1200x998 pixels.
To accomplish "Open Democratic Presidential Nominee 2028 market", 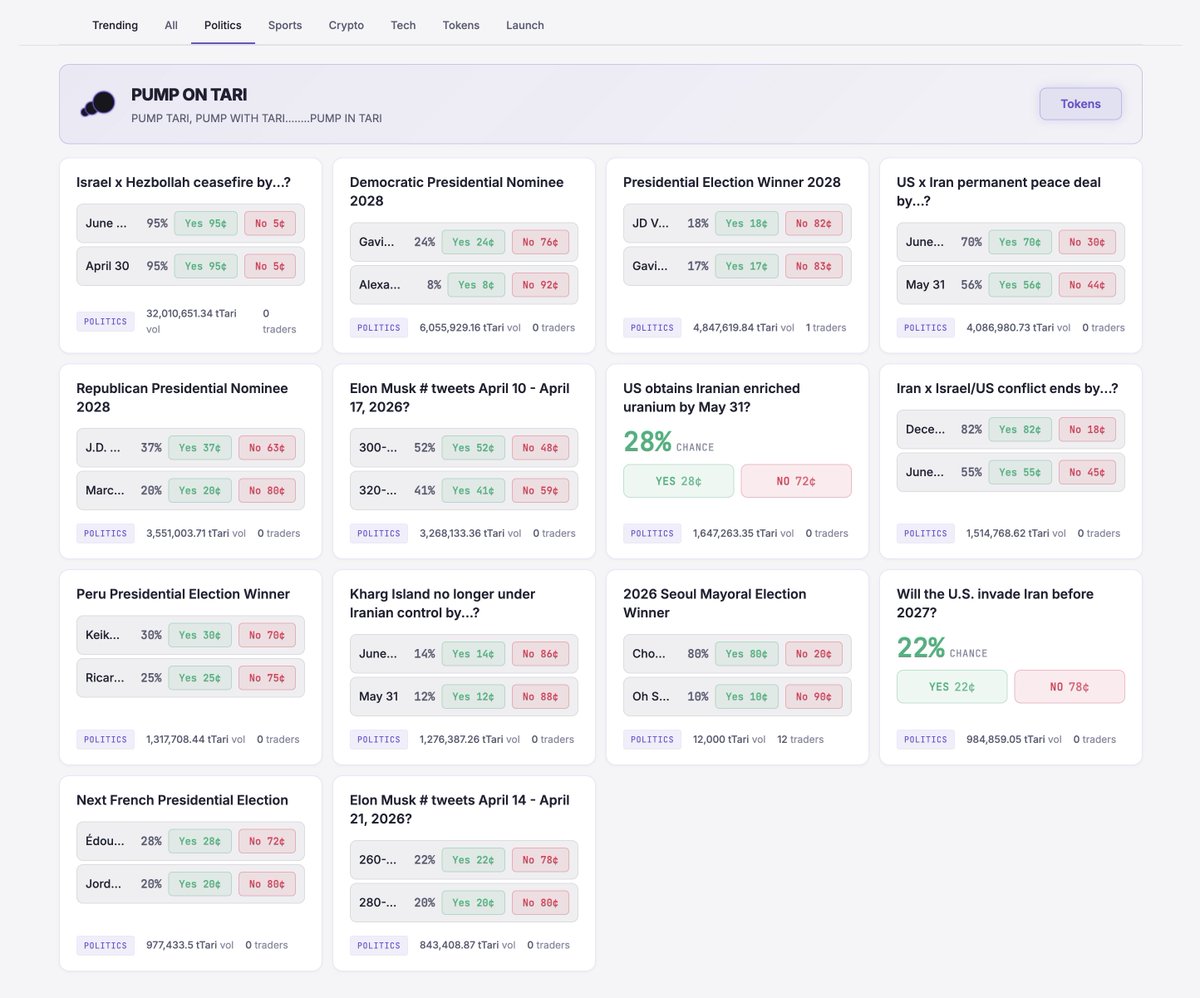I will [x=457, y=192].
